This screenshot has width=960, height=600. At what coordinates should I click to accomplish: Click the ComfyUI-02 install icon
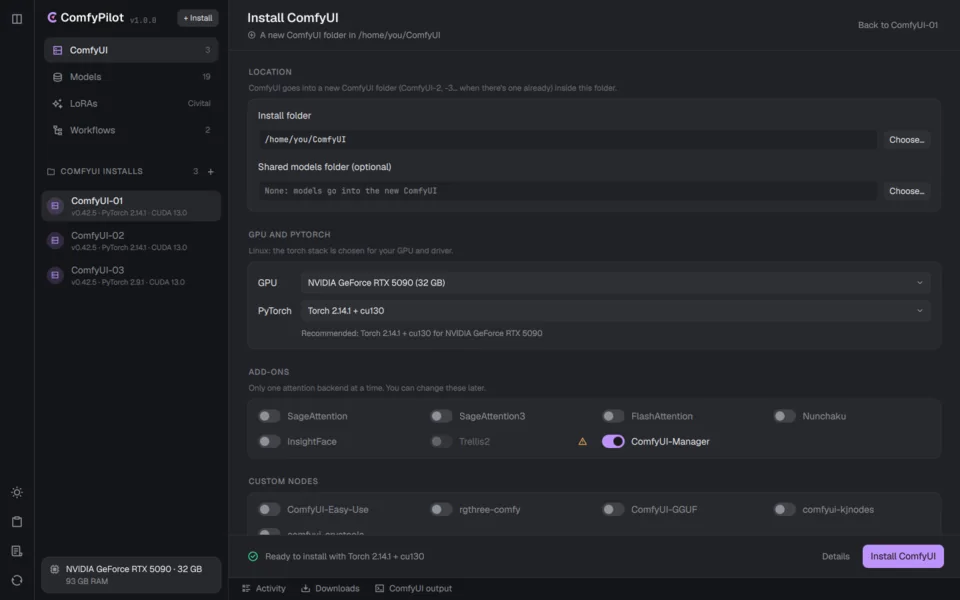click(55, 241)
